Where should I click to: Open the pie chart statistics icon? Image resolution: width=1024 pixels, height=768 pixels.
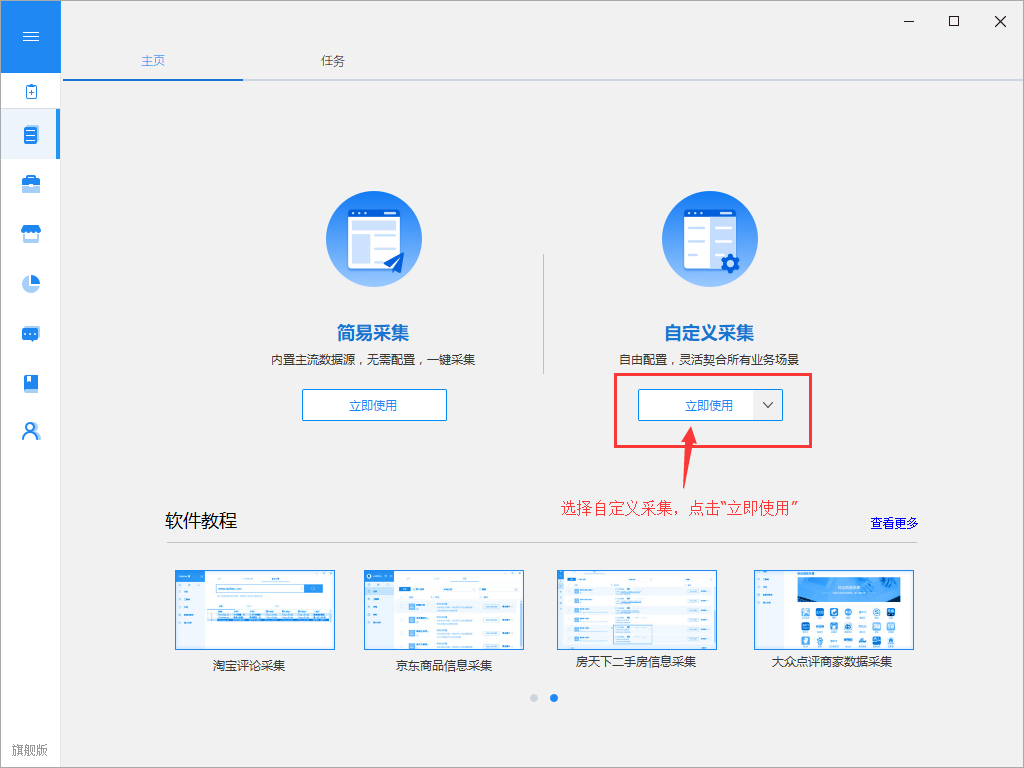(x=30, y=284)
